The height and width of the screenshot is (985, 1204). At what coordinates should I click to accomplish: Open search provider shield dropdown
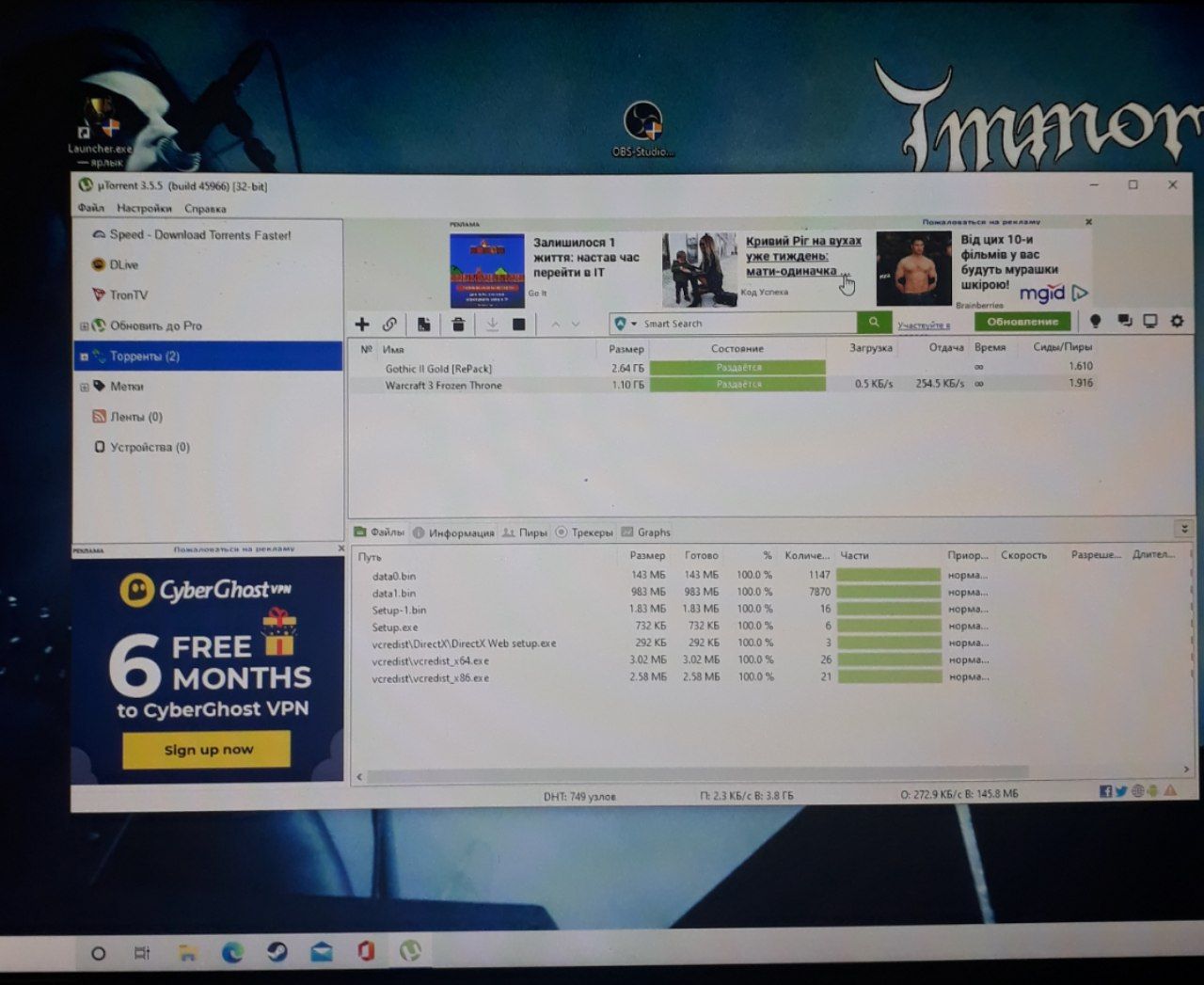(625, 324)
